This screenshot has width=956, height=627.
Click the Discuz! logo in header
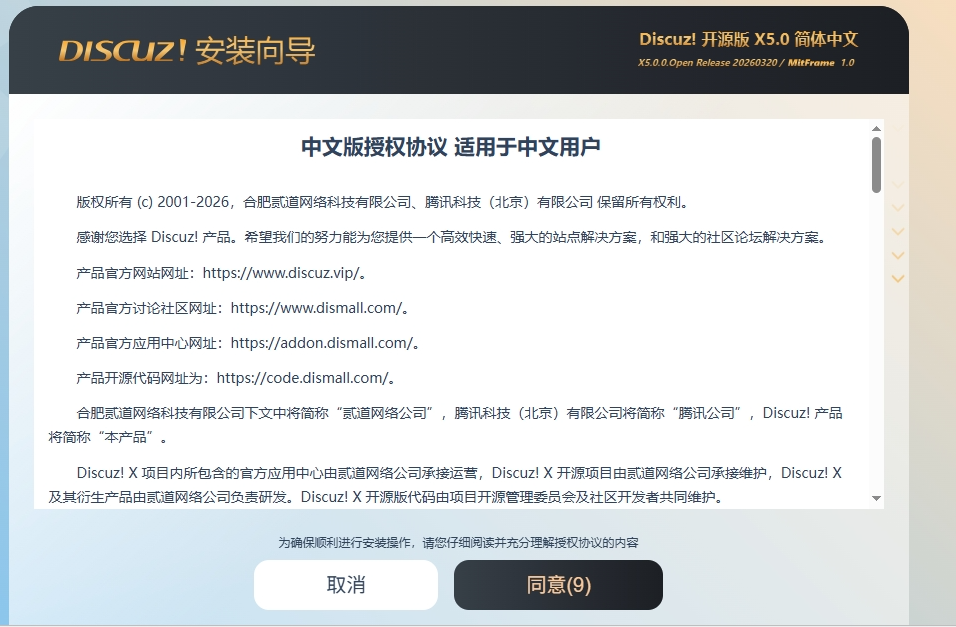pos(122,51)
